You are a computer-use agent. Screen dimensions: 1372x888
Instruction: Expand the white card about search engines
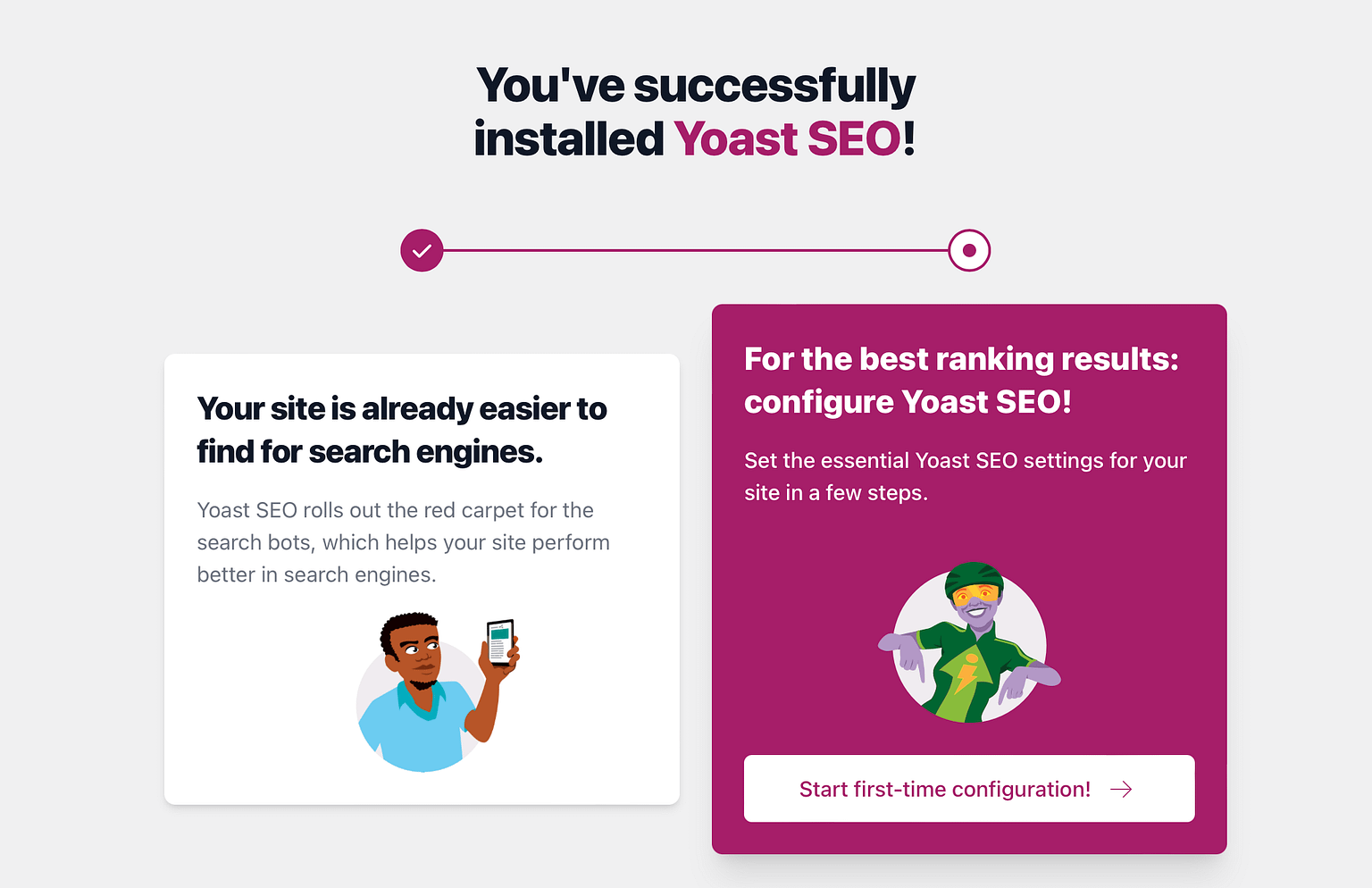(x=421, y=576)
